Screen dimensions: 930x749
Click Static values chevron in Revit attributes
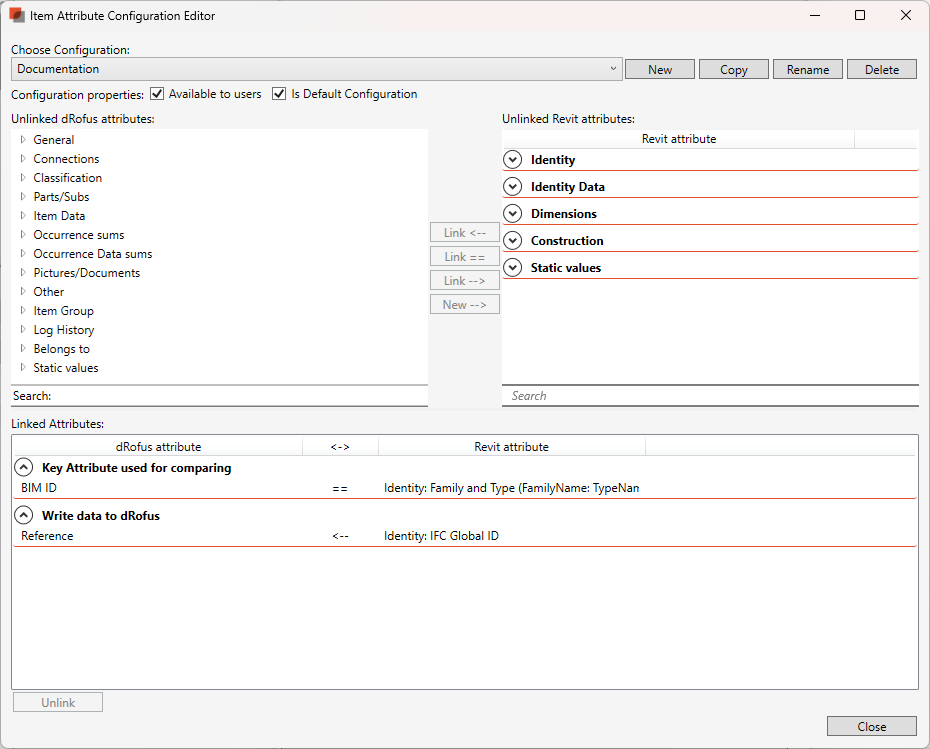[x=513, y=268]
